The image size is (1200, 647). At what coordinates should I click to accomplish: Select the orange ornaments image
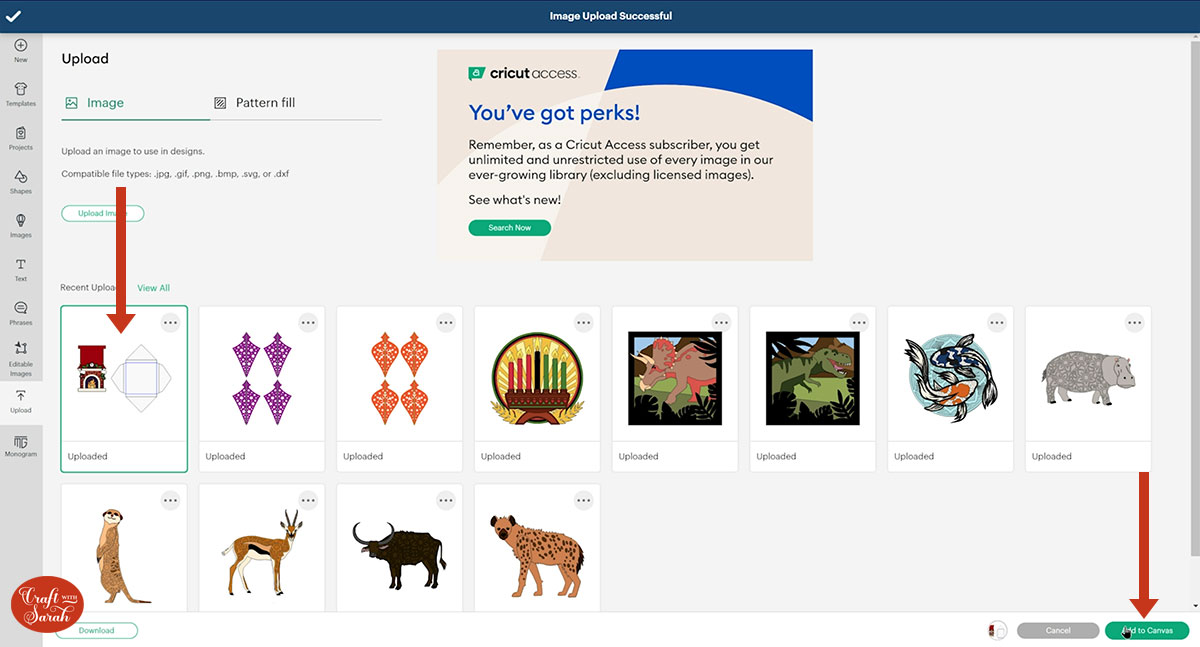(x=400, y=376)
